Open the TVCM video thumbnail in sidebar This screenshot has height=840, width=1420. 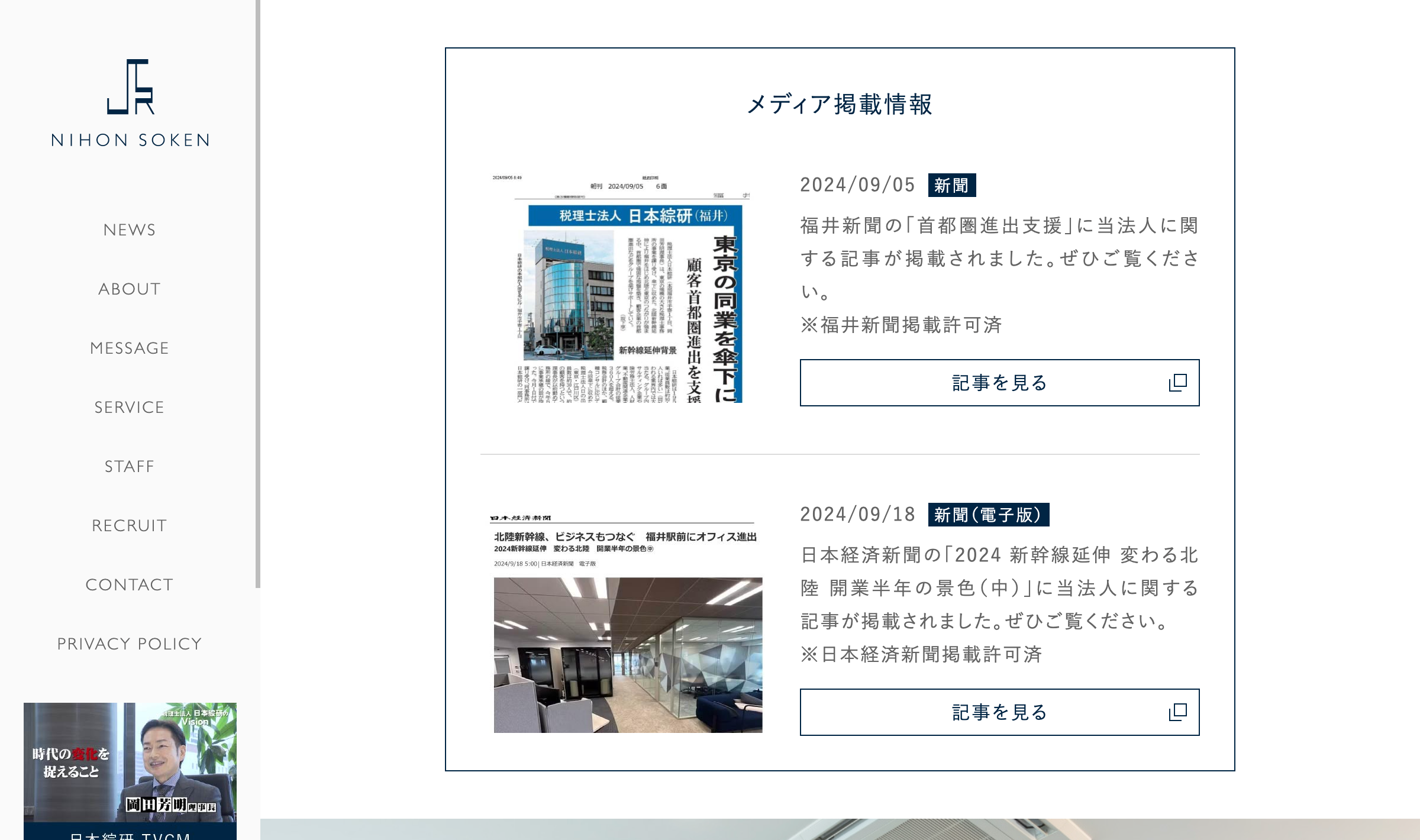pyautogui.click(x=130, y=762)
